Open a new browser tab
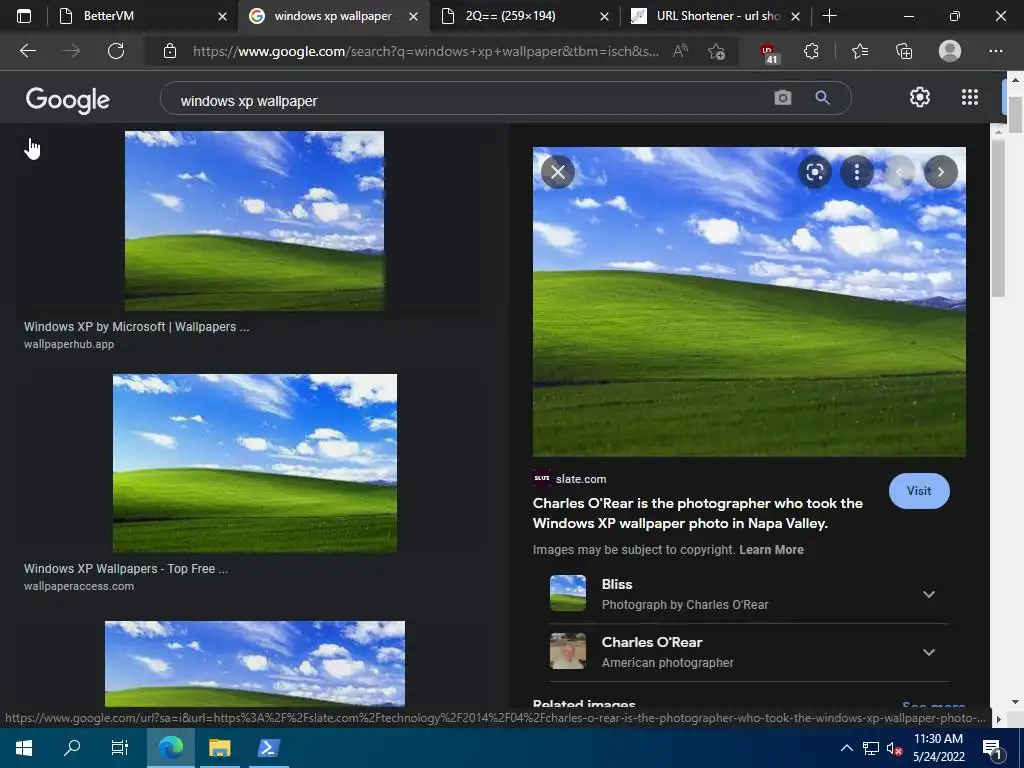1024x768 pixels. click(829, 16)
